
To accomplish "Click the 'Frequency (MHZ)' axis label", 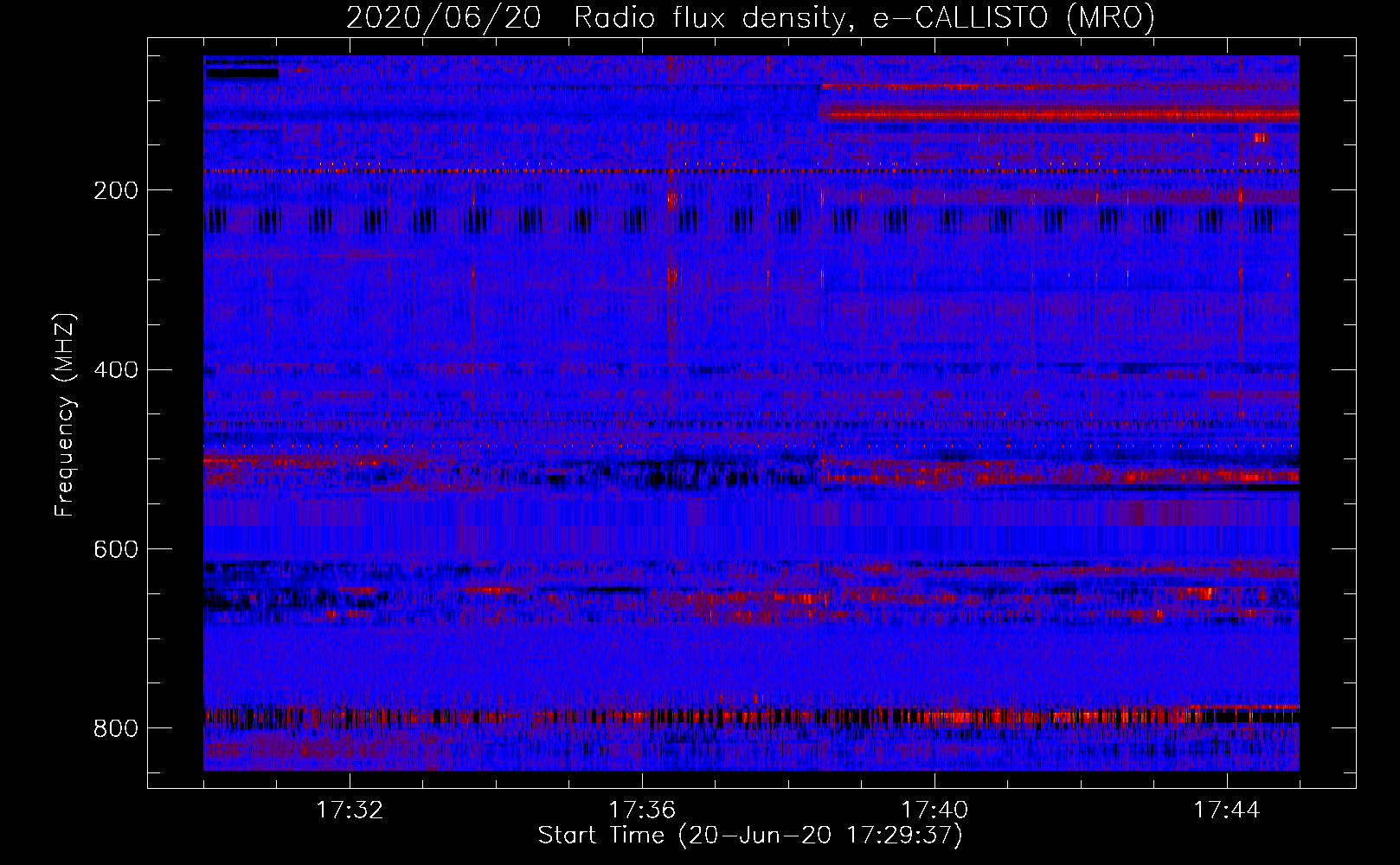I will point(65,413).
